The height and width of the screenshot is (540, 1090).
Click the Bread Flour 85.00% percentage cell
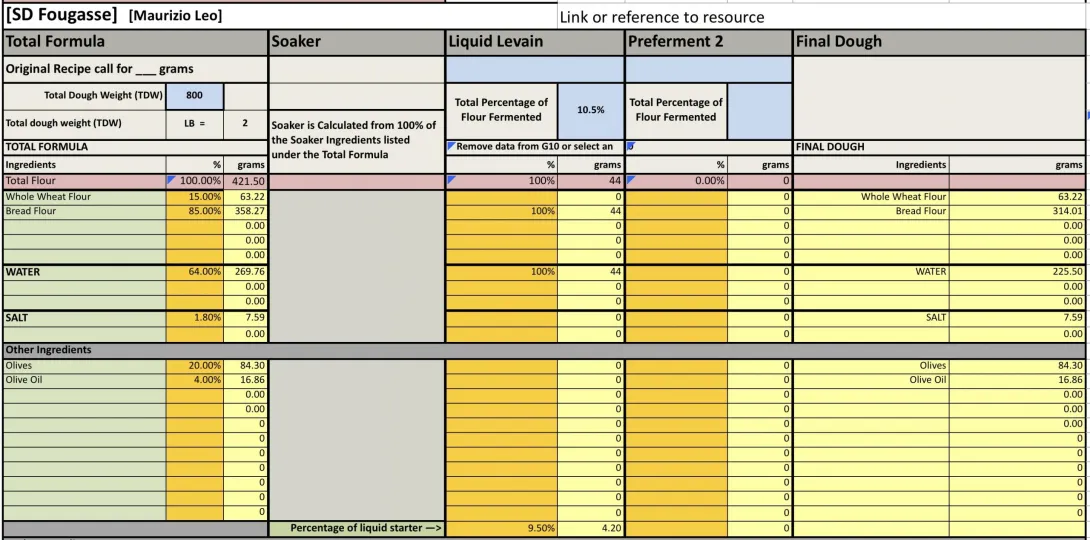(x=195, y=211)
